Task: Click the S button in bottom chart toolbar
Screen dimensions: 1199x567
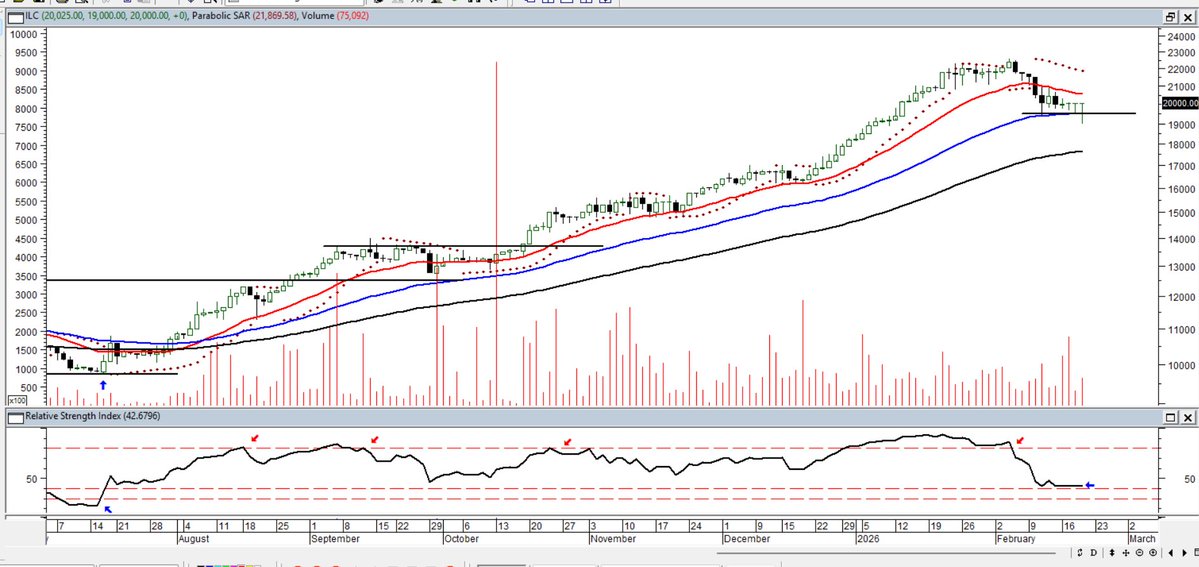Action: (1080, 552)
